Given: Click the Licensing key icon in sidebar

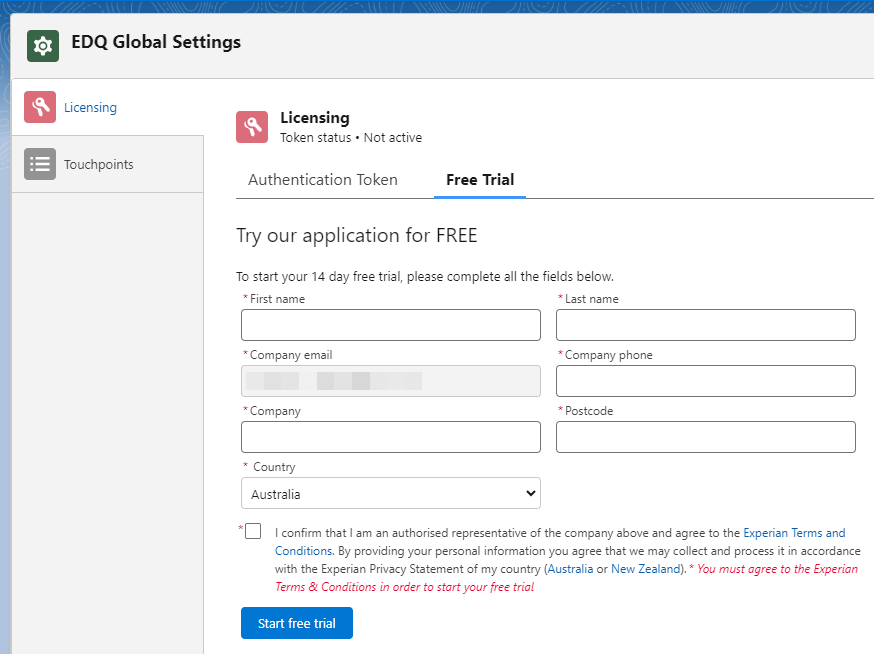Looking at the screenshot, I should coord(40,107).
